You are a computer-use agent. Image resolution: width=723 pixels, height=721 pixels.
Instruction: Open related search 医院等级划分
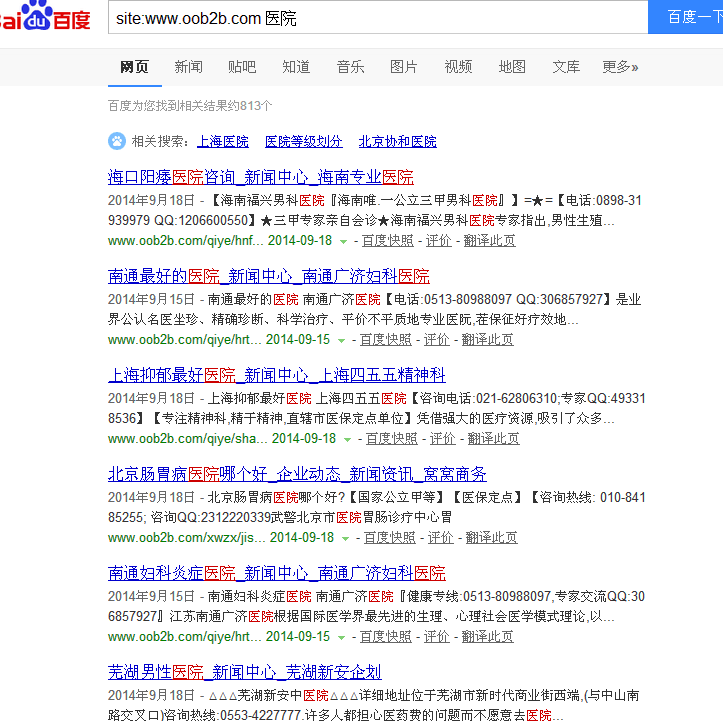click(x=303, y=142)
